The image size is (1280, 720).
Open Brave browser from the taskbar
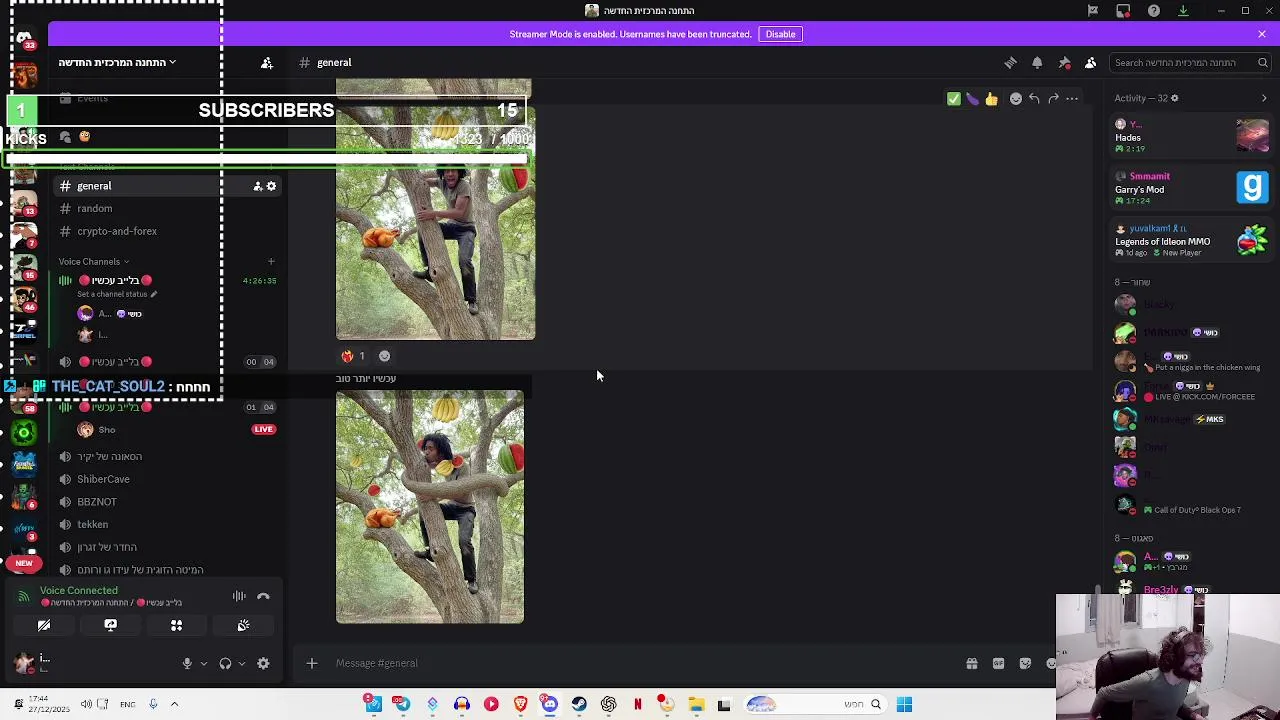pyautogui.click(x=520, y=704)
